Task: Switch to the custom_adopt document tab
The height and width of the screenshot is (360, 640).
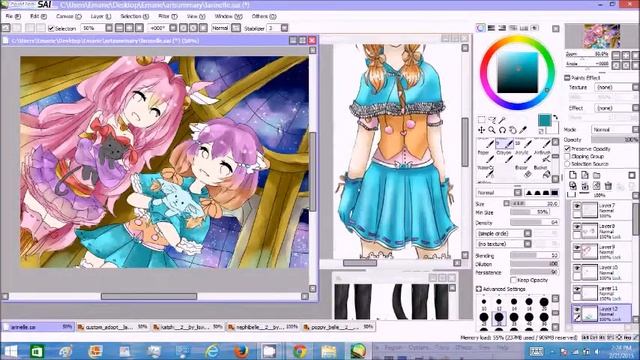Action: coord(113,327)
